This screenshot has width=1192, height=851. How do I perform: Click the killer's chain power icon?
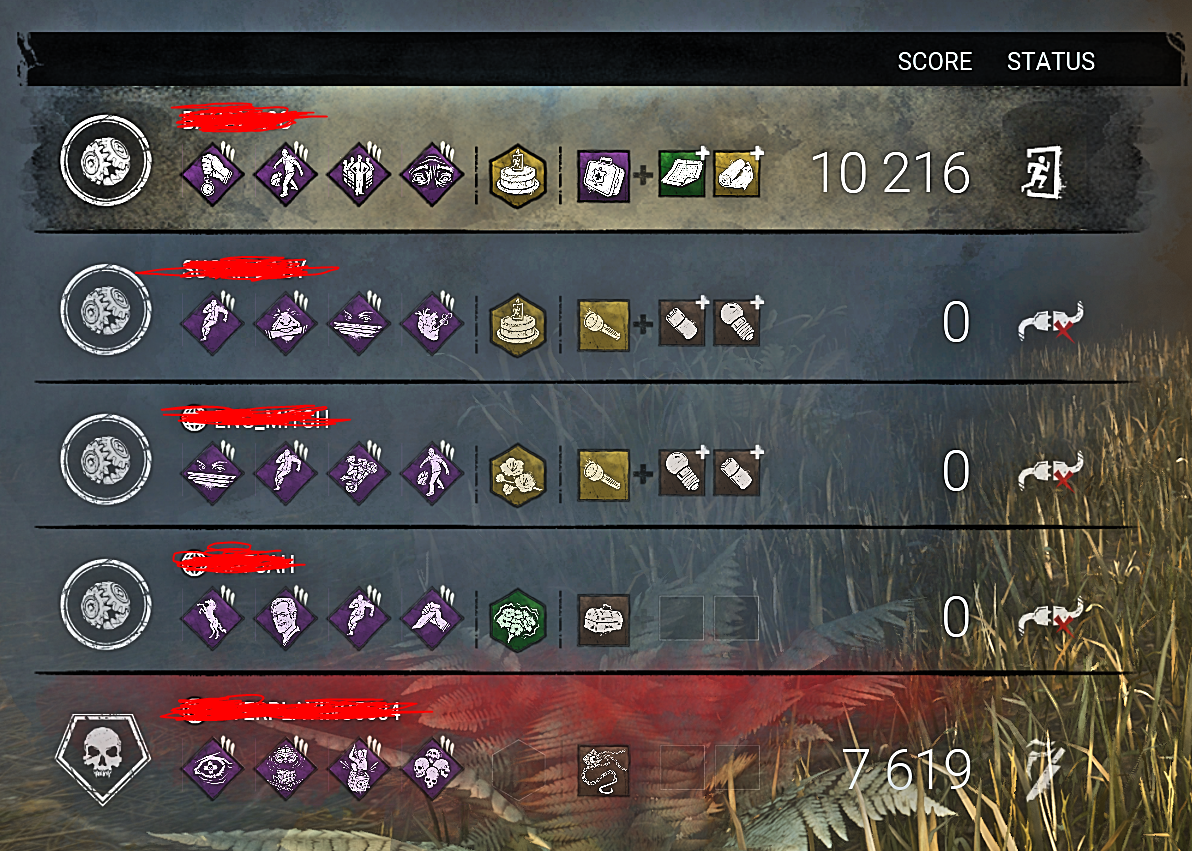604,770
